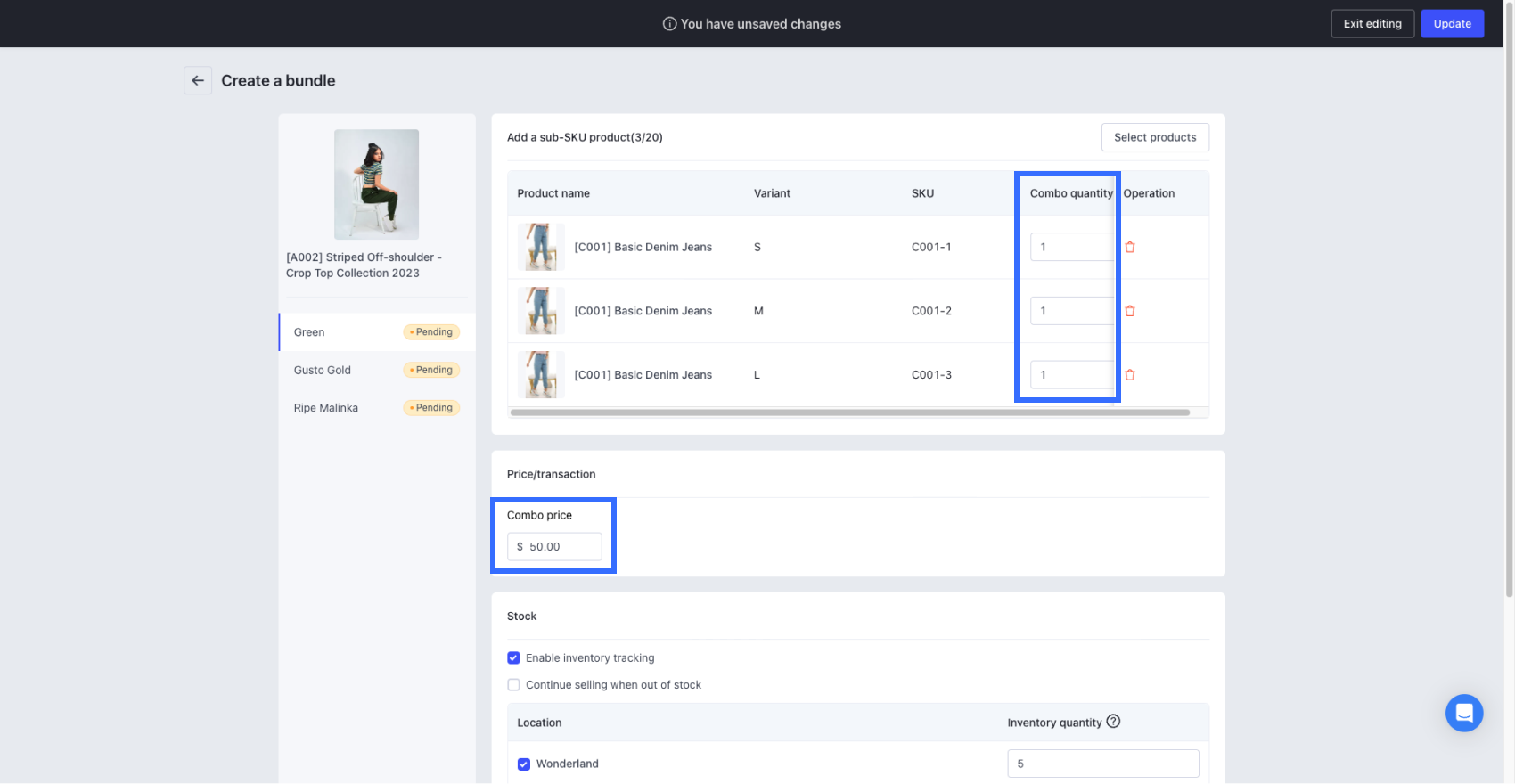The height and width of the screenshot is (784, 1515).
Task: Click the size S denim jeans thumbnail
Action: click(x=540, y=247)
